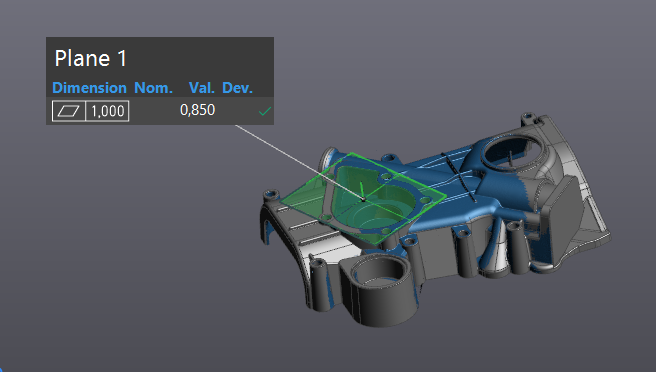Click the green pass checkmark in the annotation
The height and width of the screenshot is (372, 656).
click(x=265, y=111)
